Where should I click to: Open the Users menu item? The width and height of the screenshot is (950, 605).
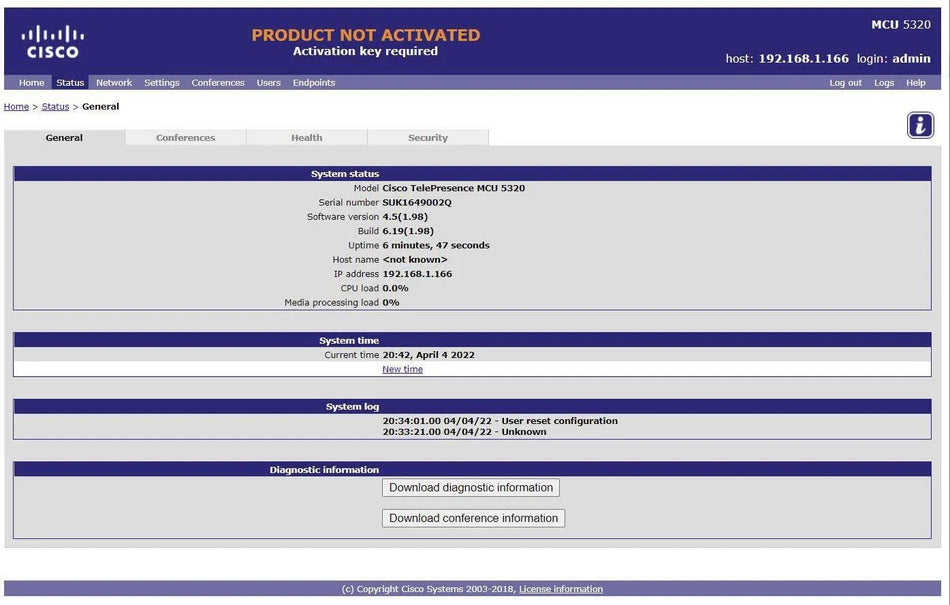point(268,82)
